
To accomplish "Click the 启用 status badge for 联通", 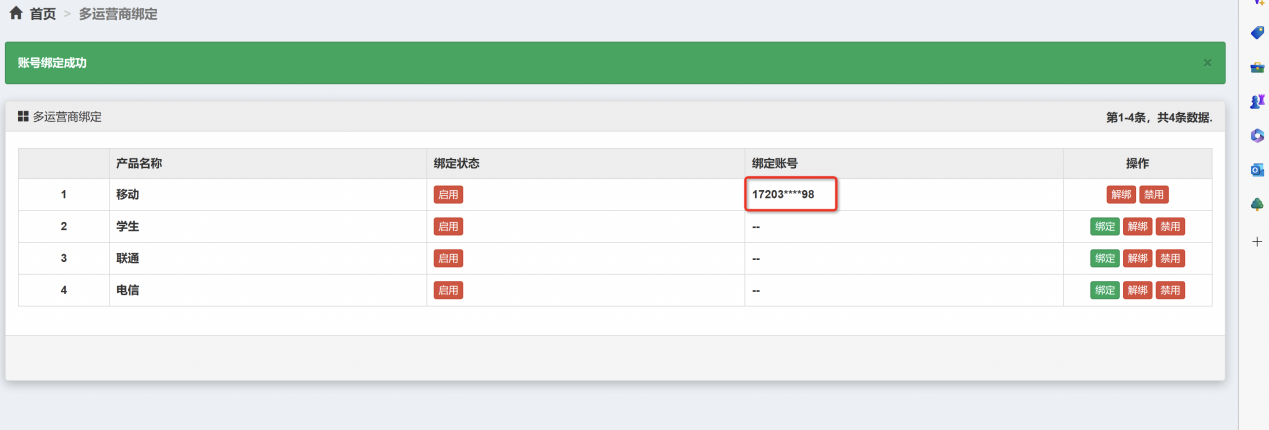I will click(x=448, y=259).
